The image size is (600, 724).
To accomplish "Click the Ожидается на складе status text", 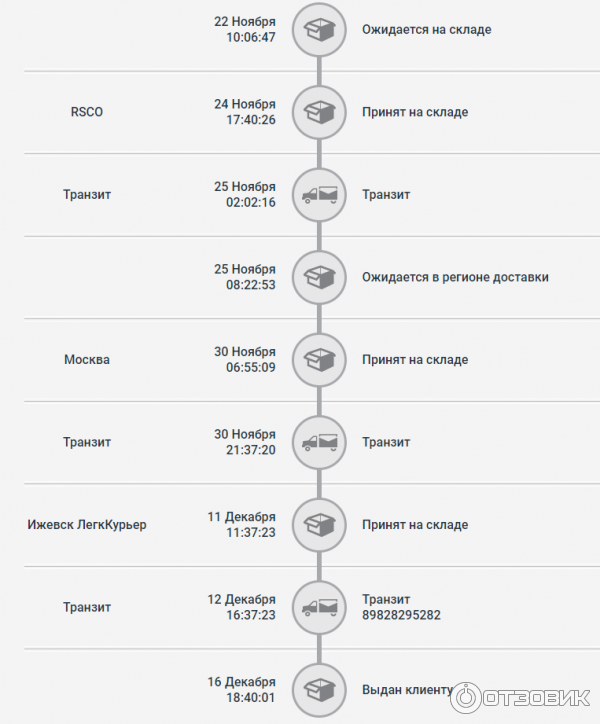I will 427,30.
